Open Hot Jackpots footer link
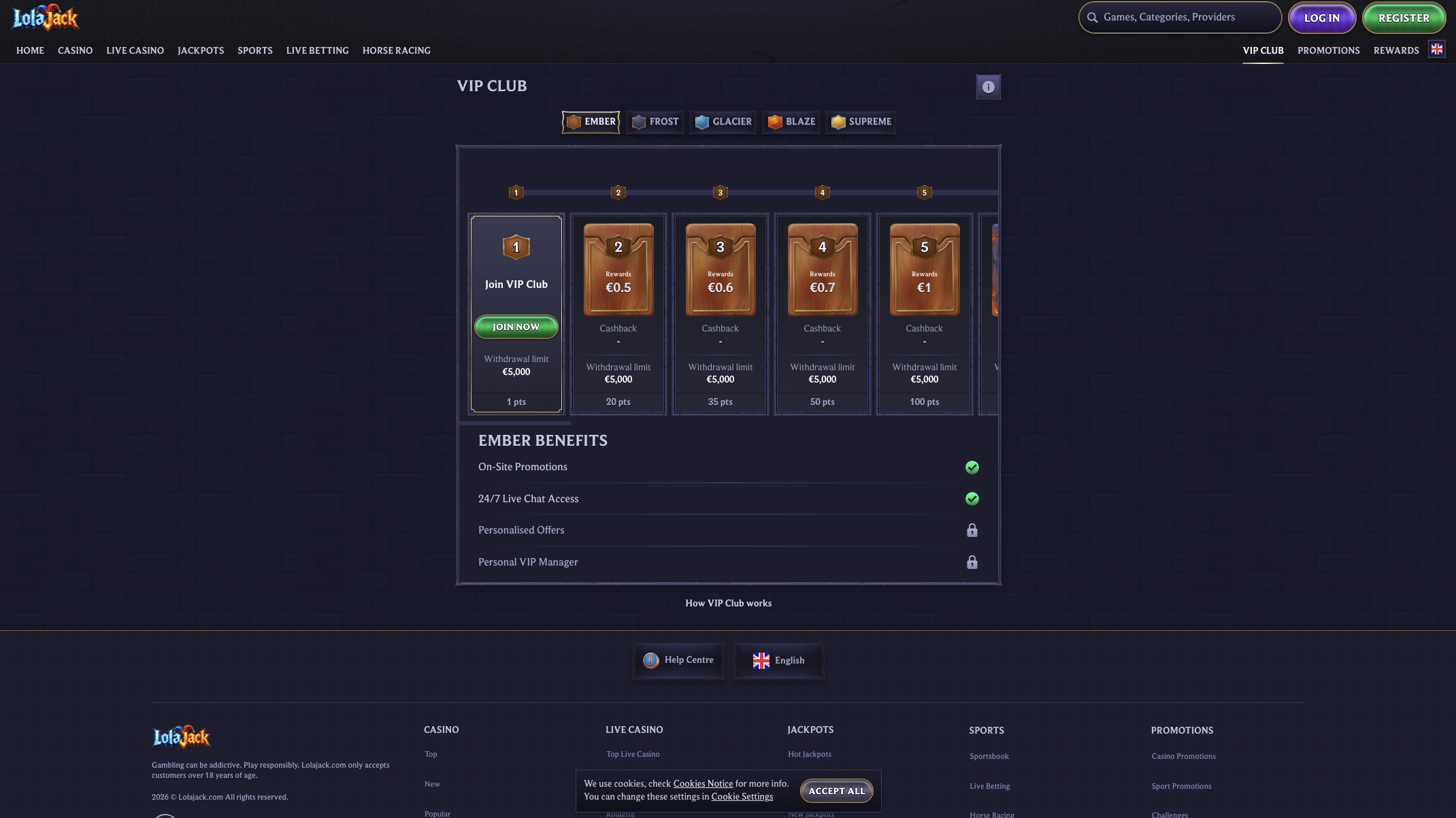Image resolution: width=1456 pixels, height=818 pixels. point(810,754)
